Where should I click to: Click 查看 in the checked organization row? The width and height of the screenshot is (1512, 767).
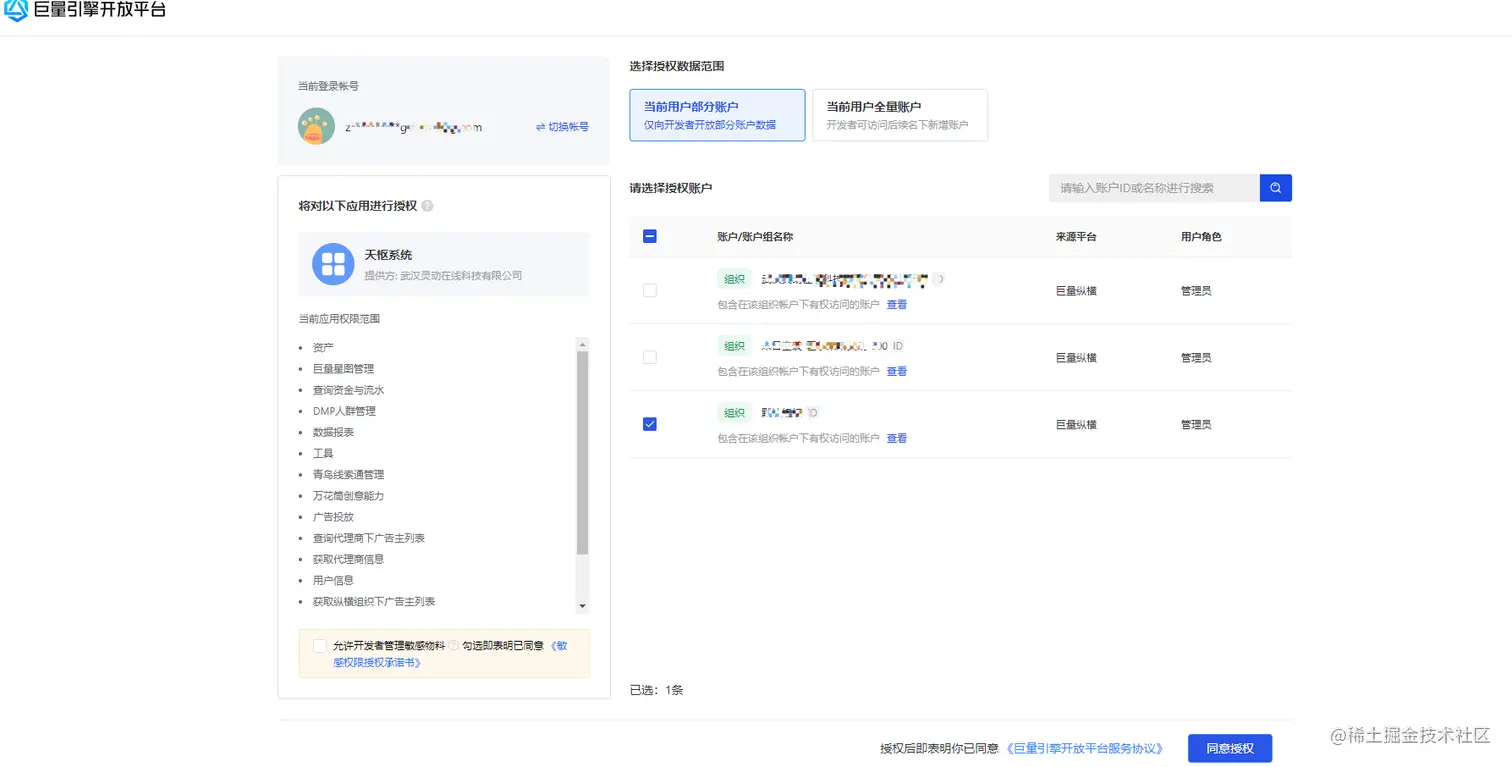pos(897,438)
